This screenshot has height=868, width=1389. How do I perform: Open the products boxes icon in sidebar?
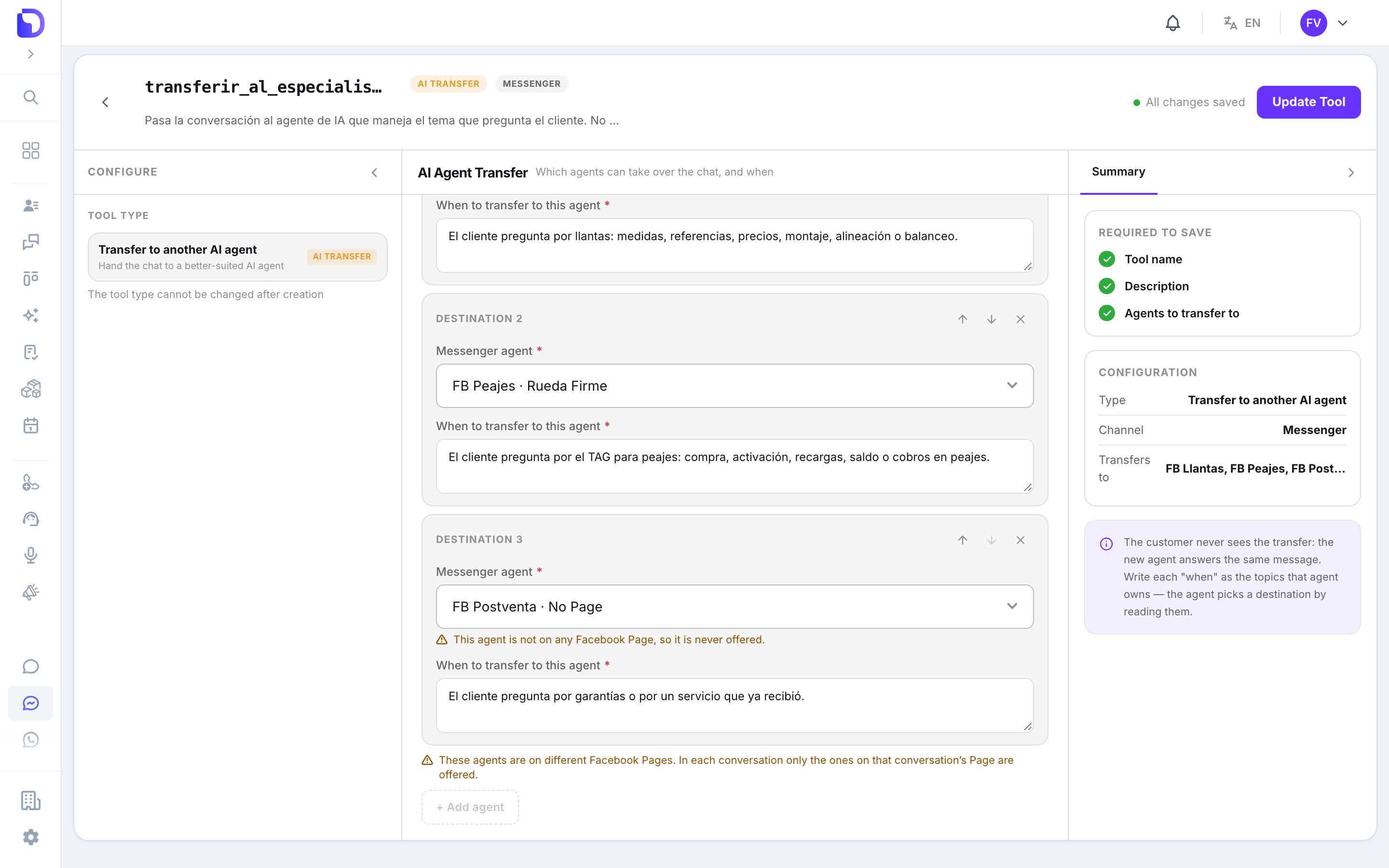(30, 389)
